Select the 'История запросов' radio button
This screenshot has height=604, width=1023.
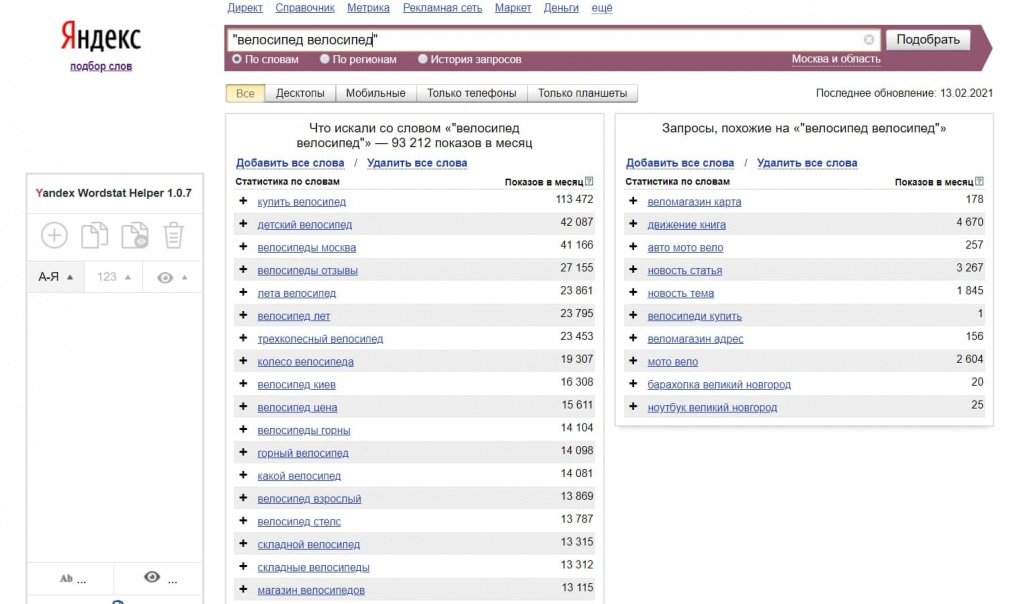click(423, 59)
